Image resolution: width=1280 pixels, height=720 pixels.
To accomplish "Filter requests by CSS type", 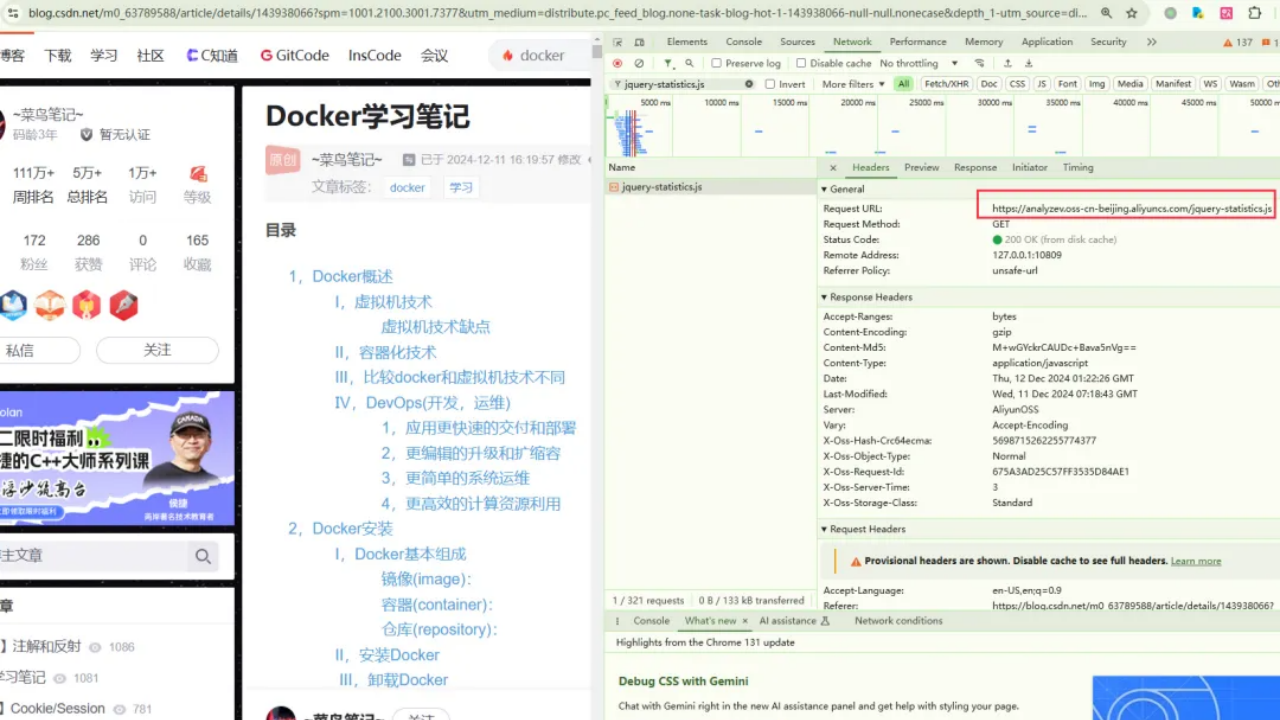I will pyautogui.click(x=1017, y=84).
